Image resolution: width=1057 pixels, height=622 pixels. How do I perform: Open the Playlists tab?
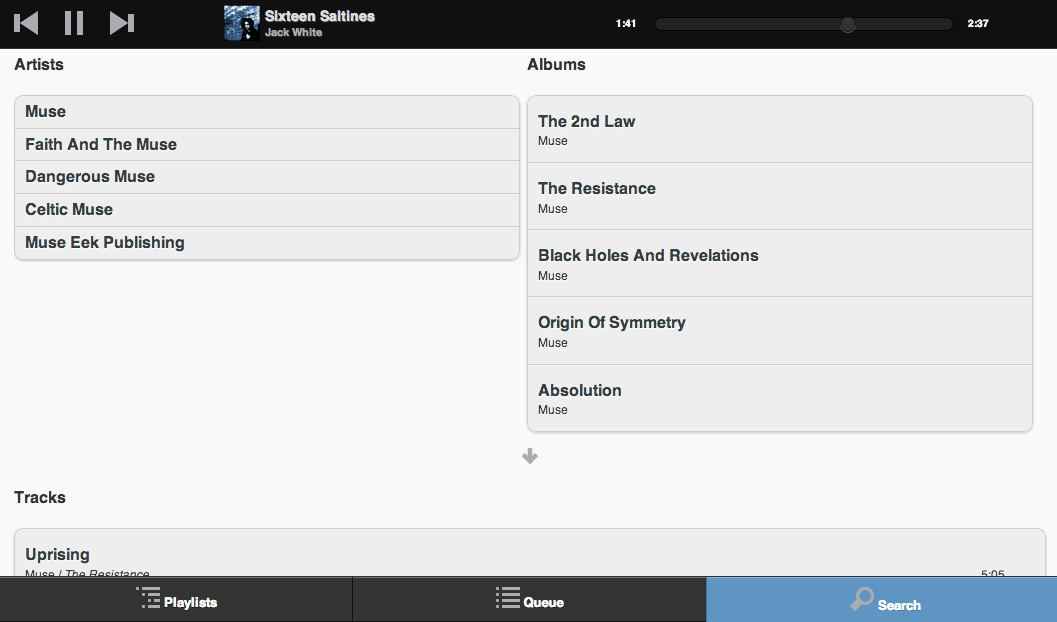(176, 600)
